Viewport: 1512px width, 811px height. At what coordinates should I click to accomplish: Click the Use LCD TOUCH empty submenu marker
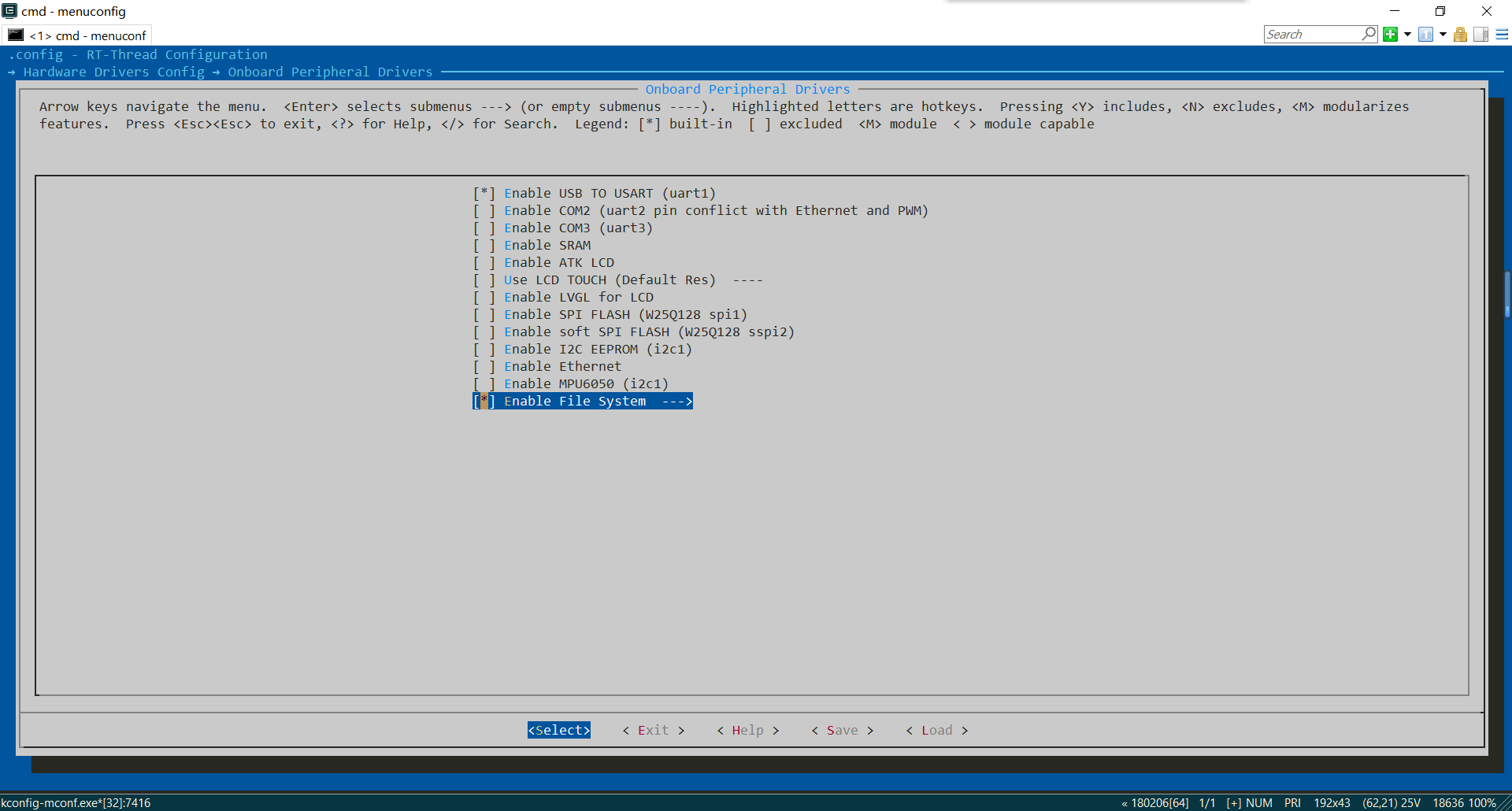click(747, 280)
